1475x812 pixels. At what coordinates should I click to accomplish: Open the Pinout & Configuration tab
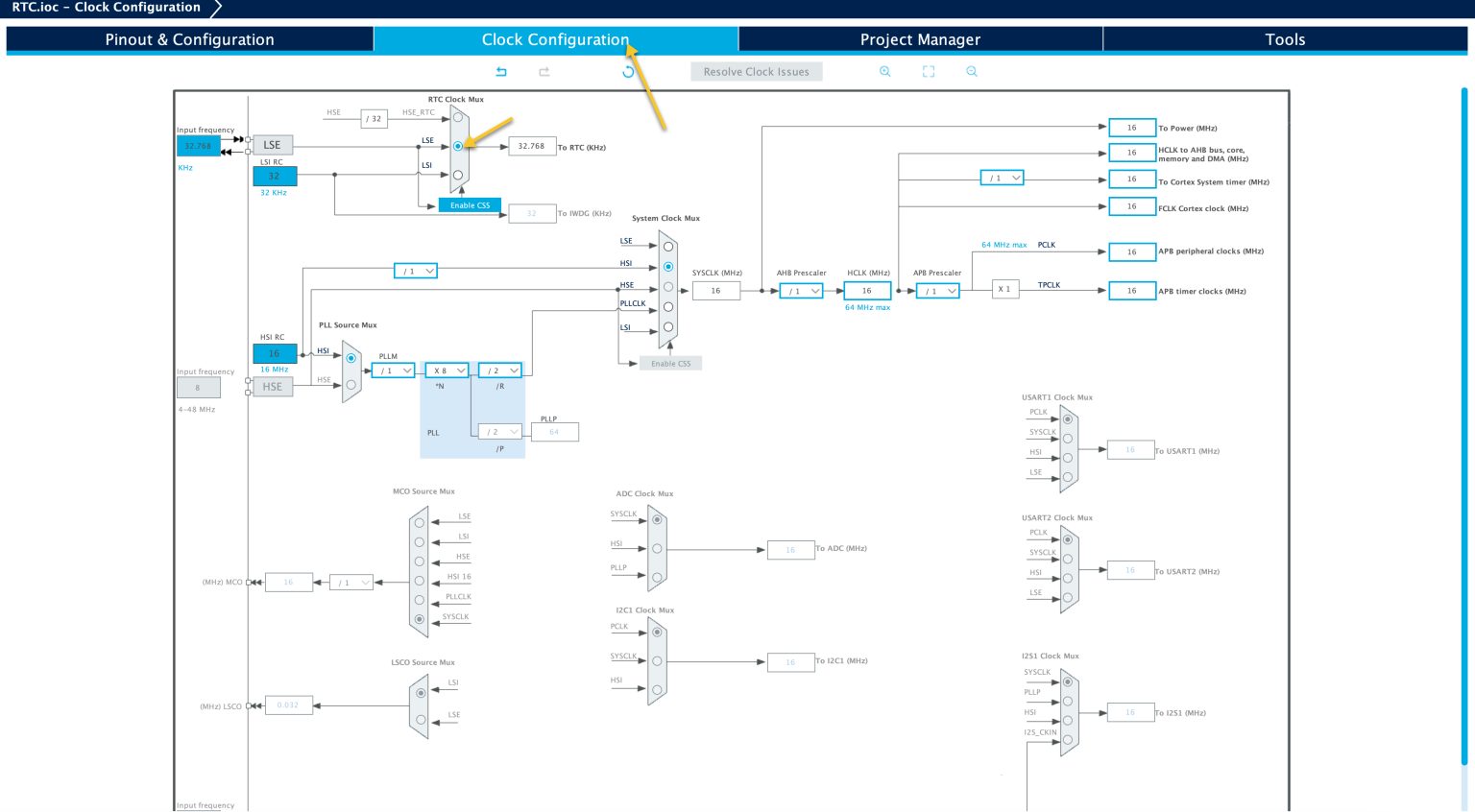coord(188,39)
